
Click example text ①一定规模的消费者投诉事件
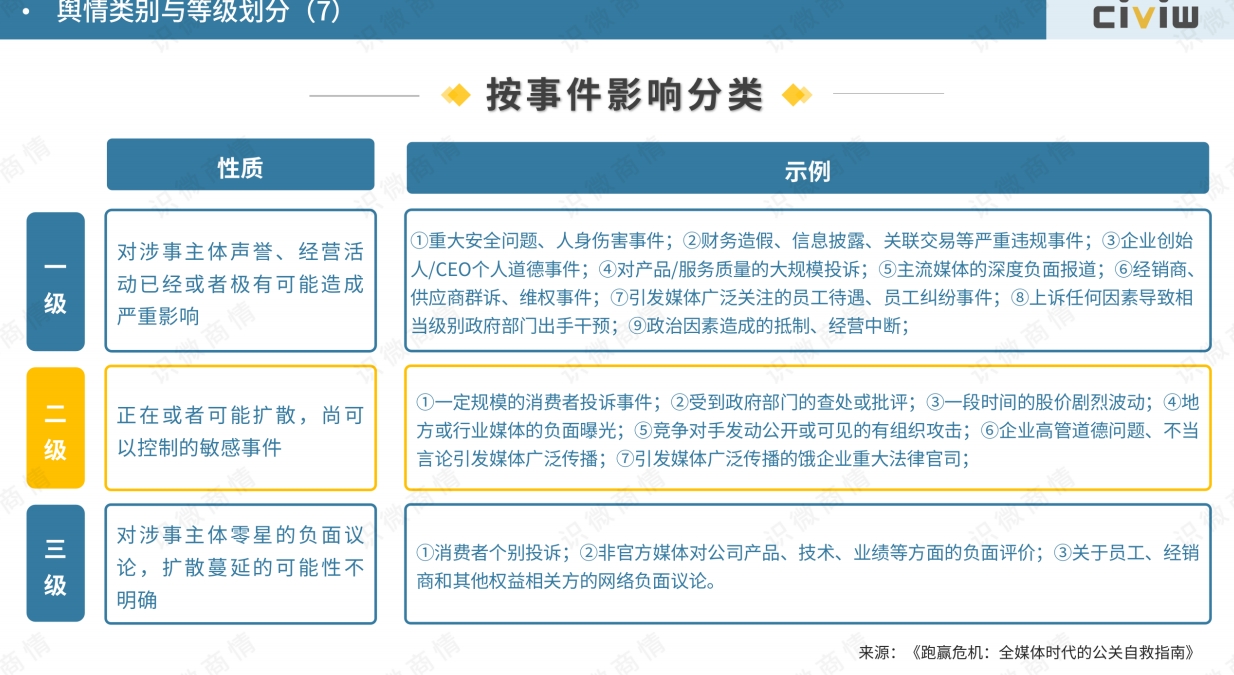click(x=537, y=403)
